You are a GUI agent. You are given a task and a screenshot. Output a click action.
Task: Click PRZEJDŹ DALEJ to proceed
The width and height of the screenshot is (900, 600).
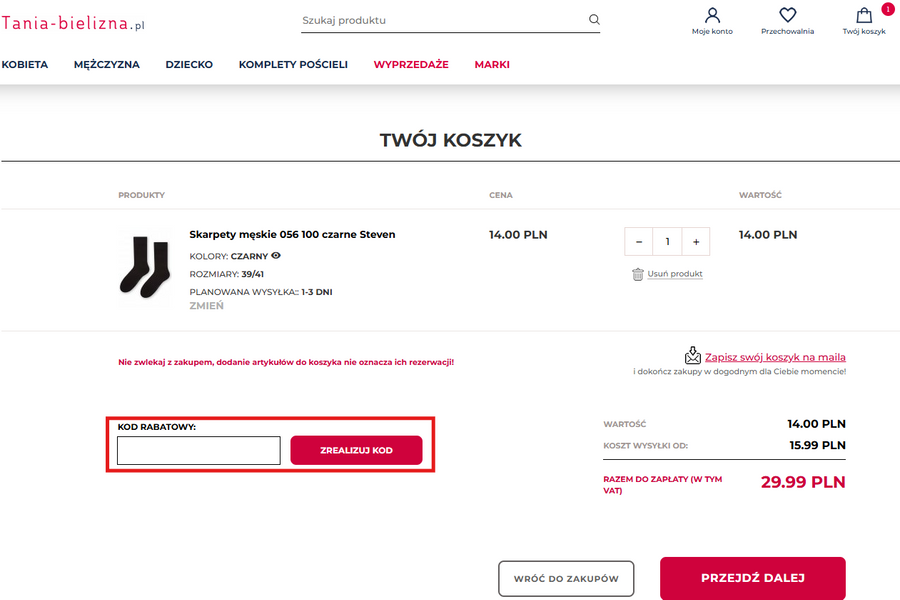coord(752,578)
